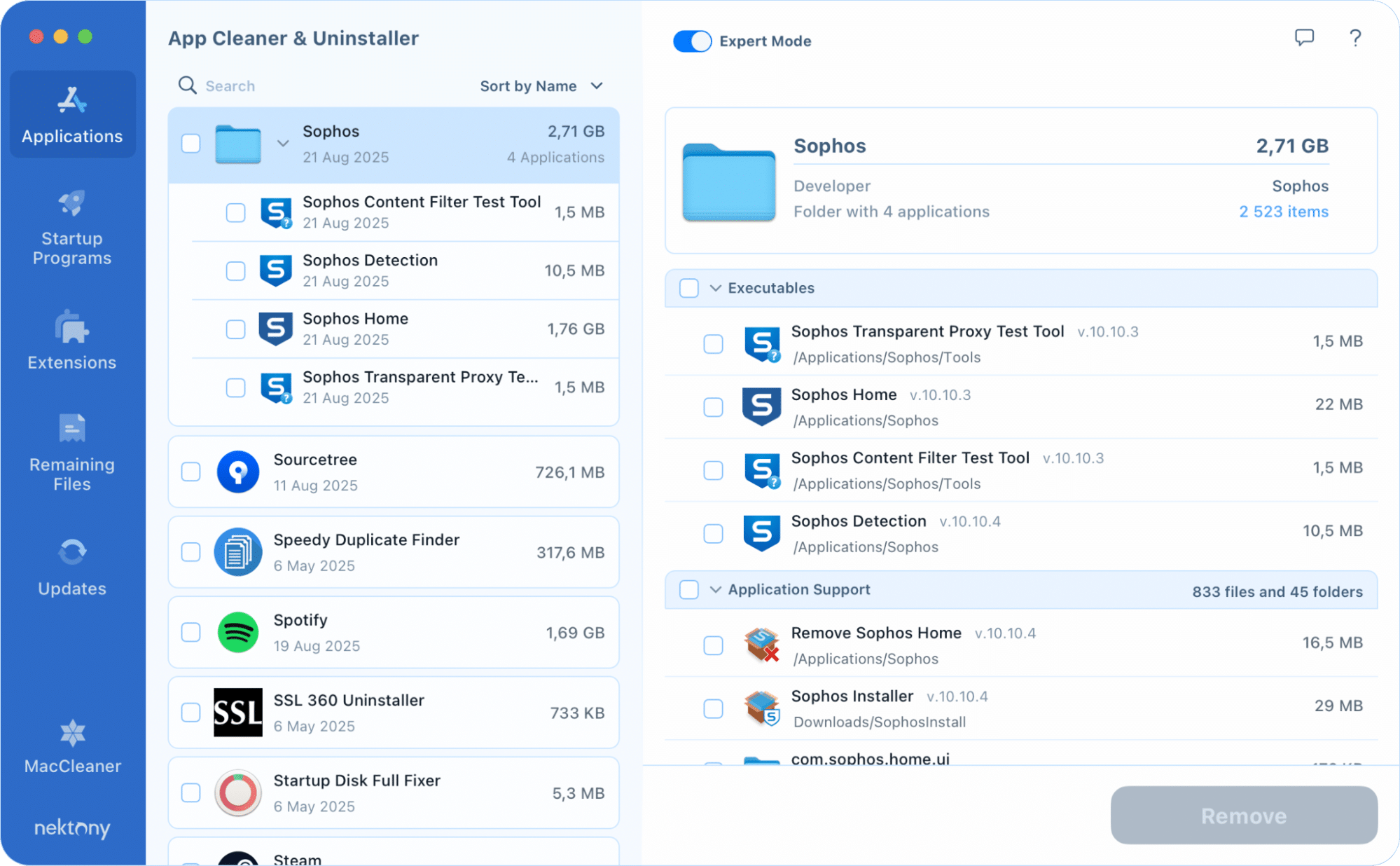The width and height of the screenshot is (1400, 866).
Task: Click the Sourcetree app icon
Action: coord(238,472)
